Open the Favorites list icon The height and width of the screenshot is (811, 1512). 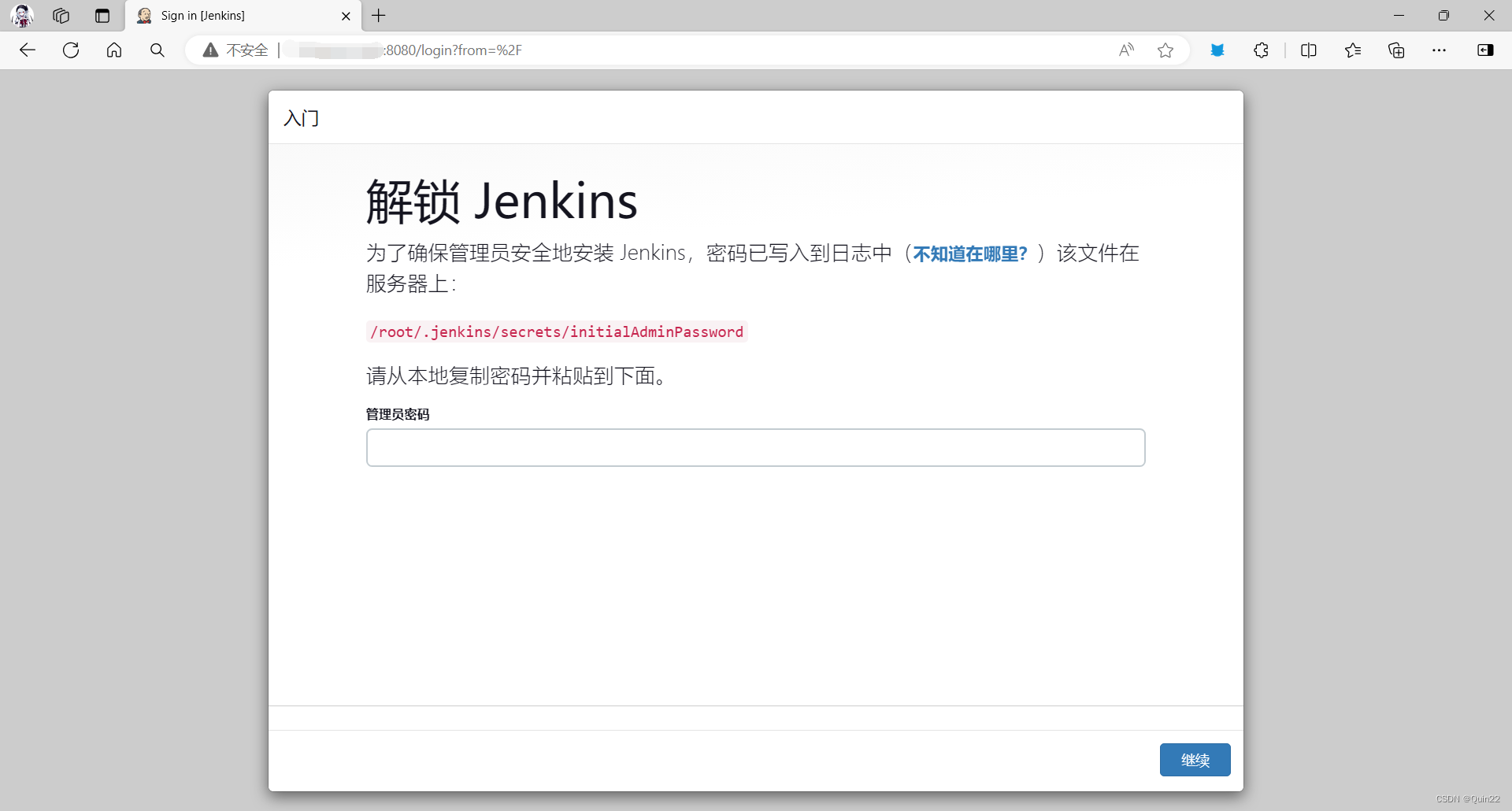tap(1353, 50)
